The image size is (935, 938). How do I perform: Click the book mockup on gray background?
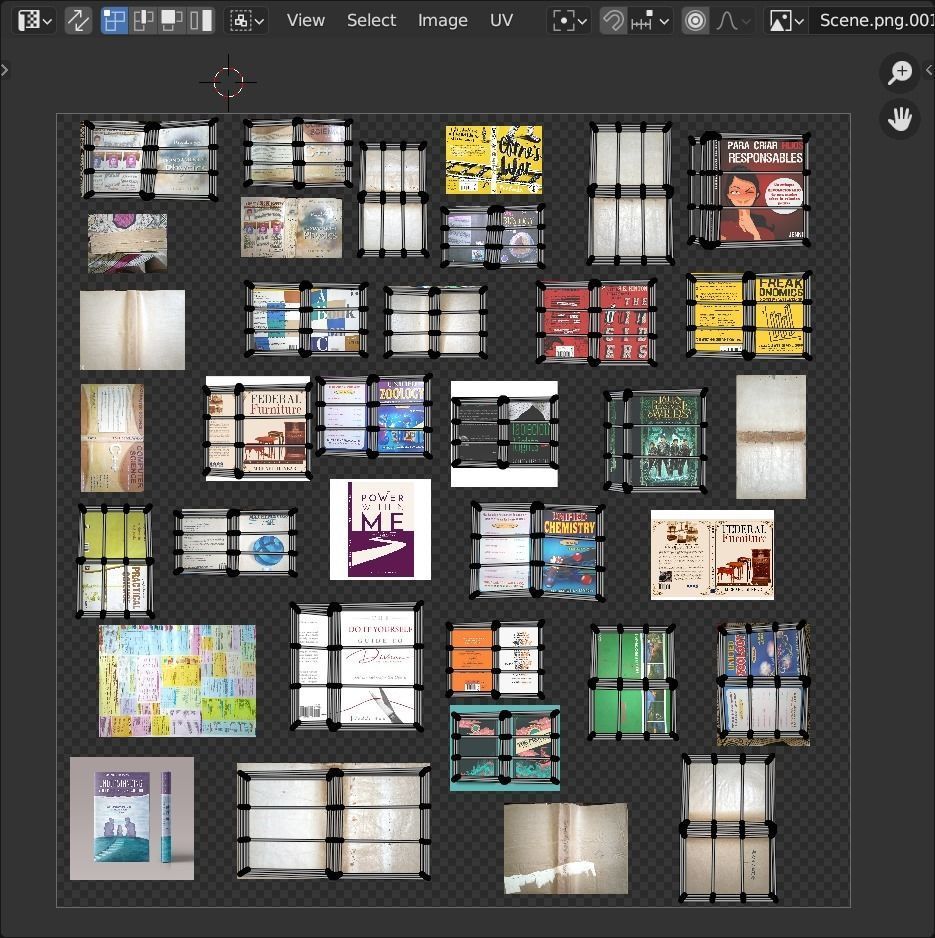pos(132,818)
